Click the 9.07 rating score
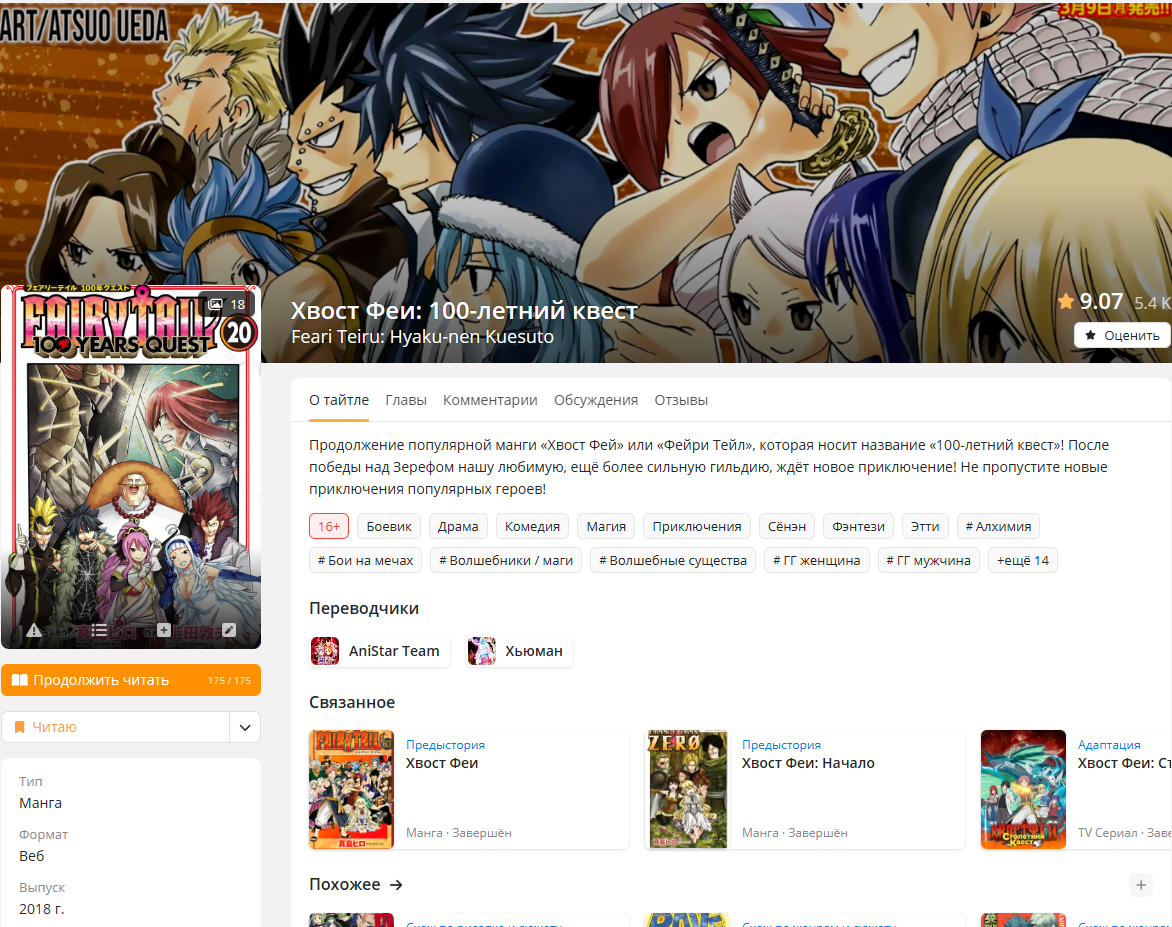1172x927 pixels. 1101,301
